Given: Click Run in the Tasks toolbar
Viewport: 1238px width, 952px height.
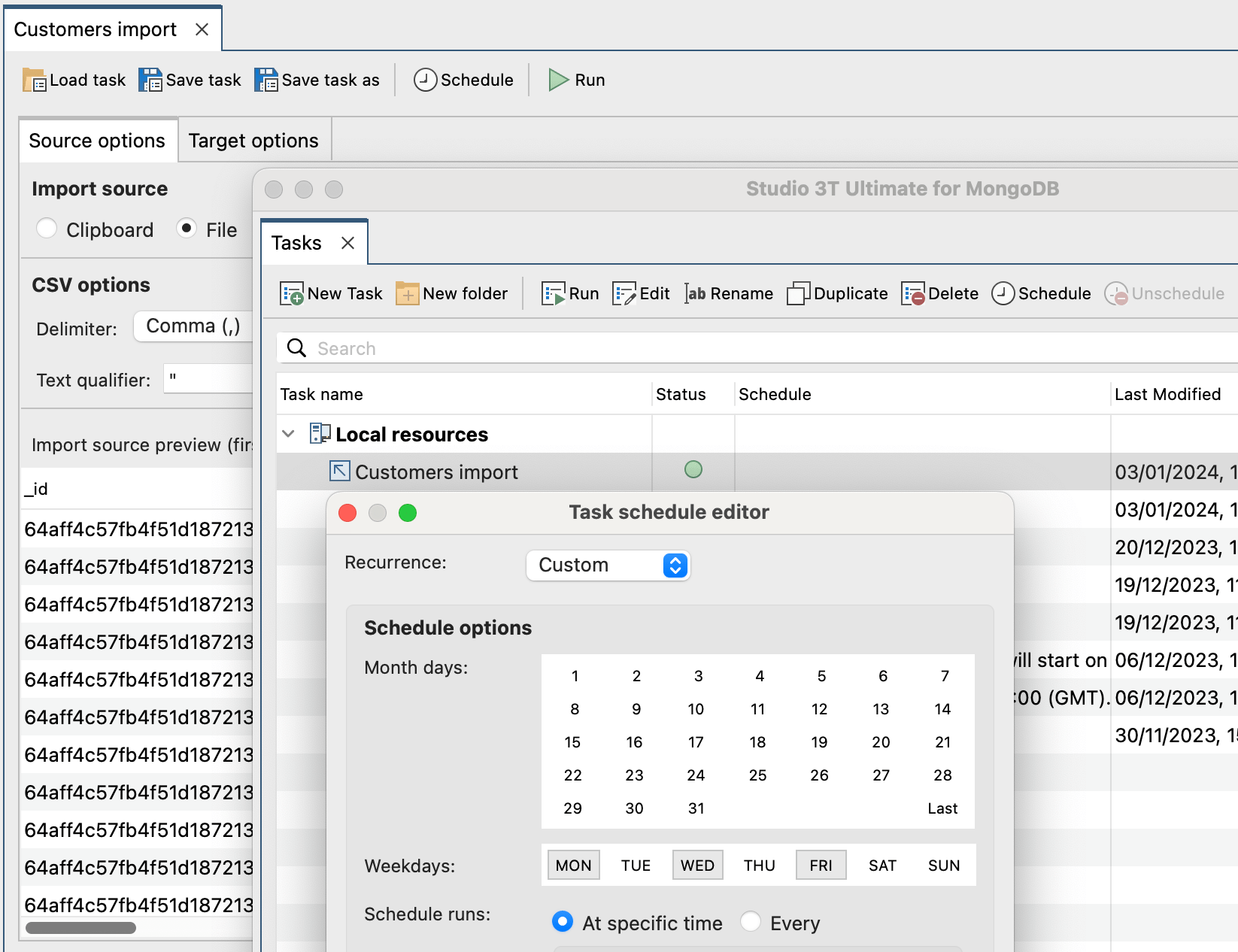Looking at the screenshot, I should tap(570, 293).
